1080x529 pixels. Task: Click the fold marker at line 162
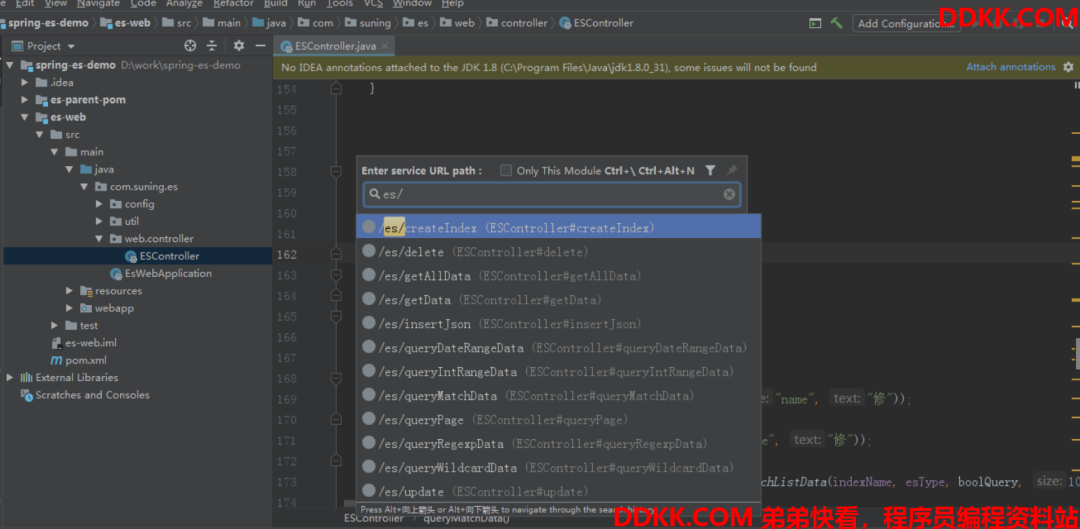click(x=336, y=254)
